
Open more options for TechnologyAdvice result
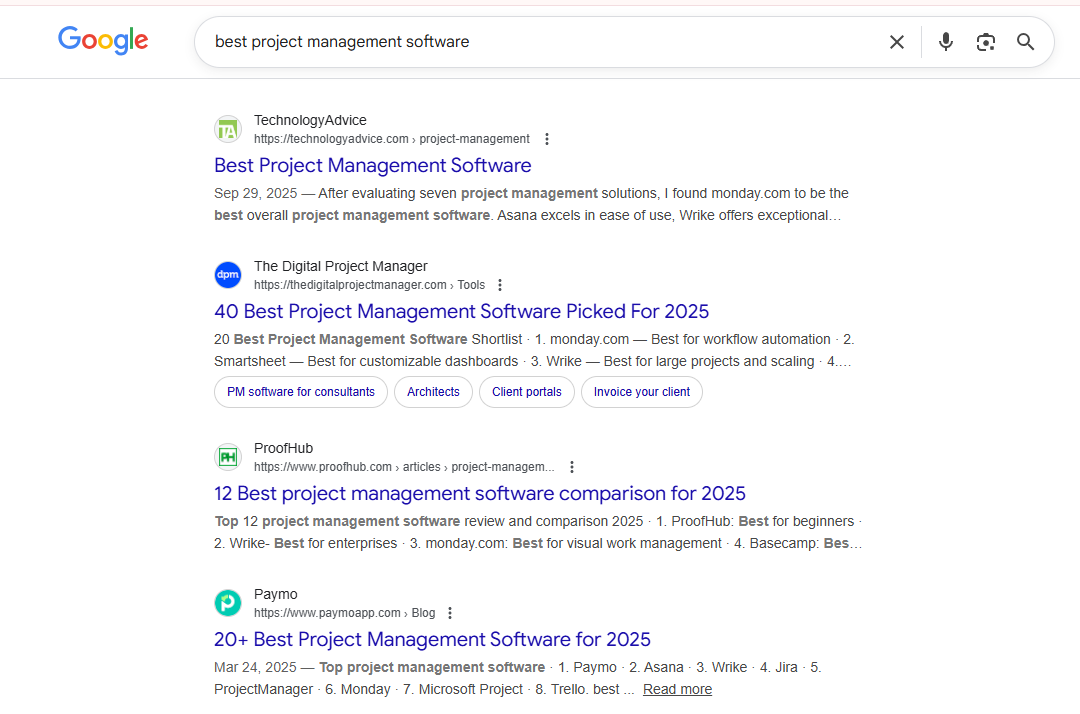click(x=547, y=139)
